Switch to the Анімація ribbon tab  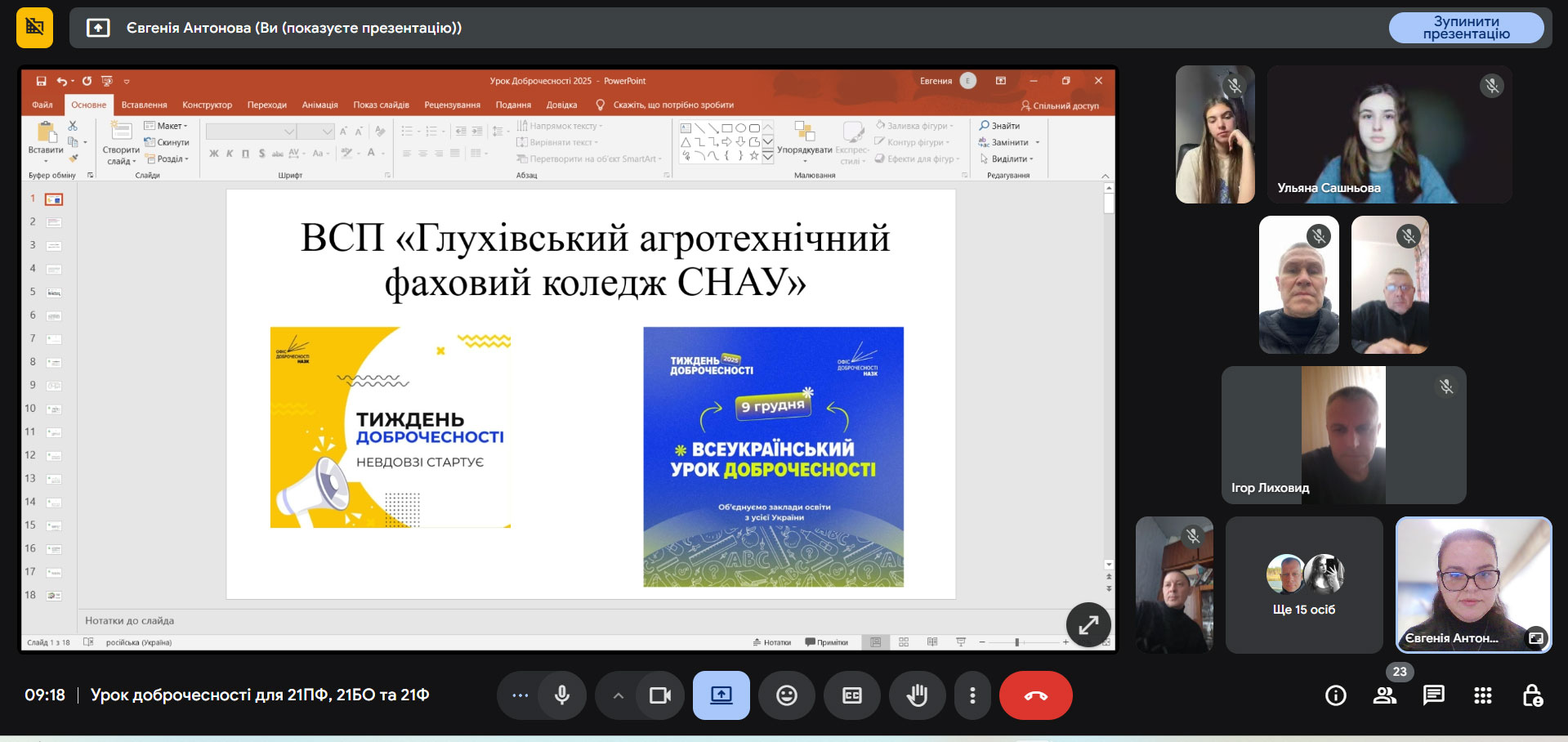pos(320,105)
